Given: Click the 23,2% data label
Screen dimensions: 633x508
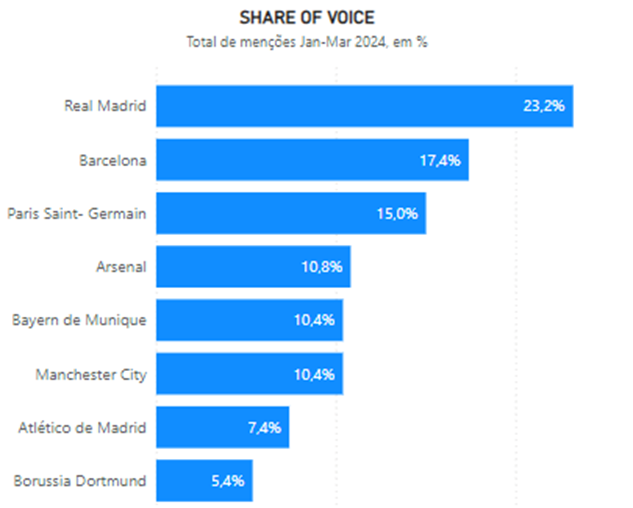Looking at the screenshot, I should (x=545, y=106).
